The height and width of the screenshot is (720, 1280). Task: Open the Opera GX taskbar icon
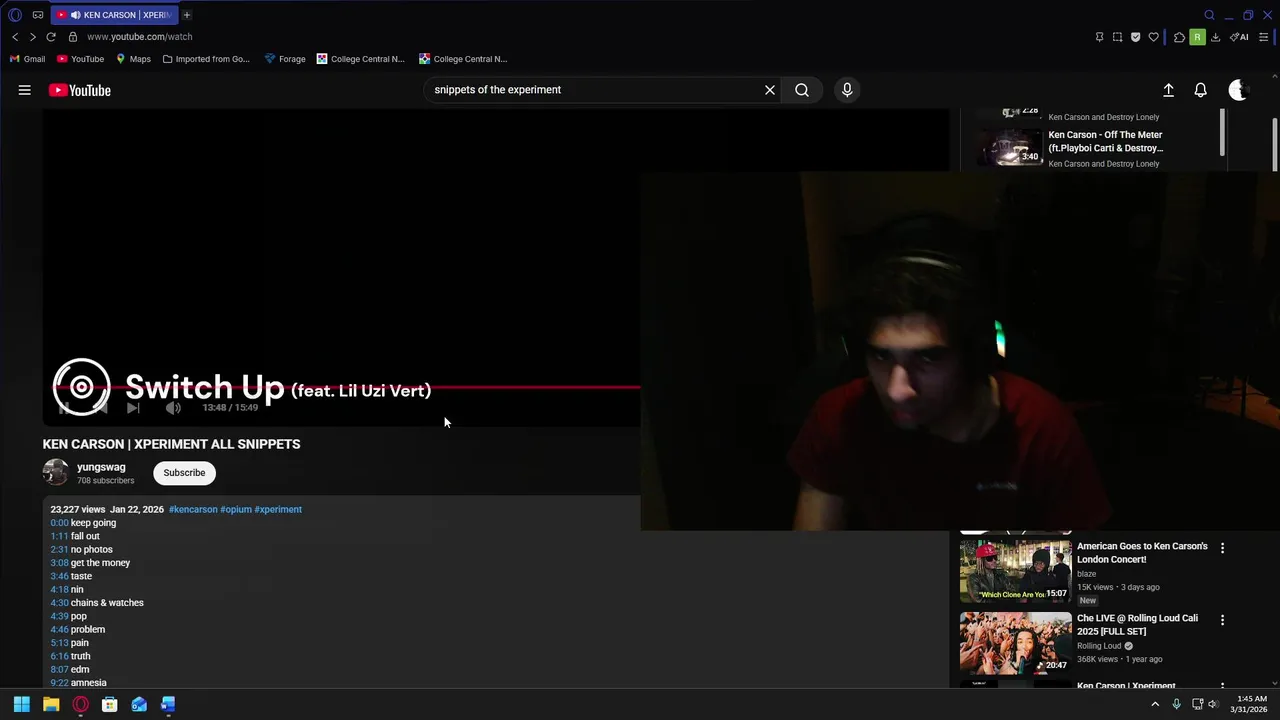tap(80, 704)
